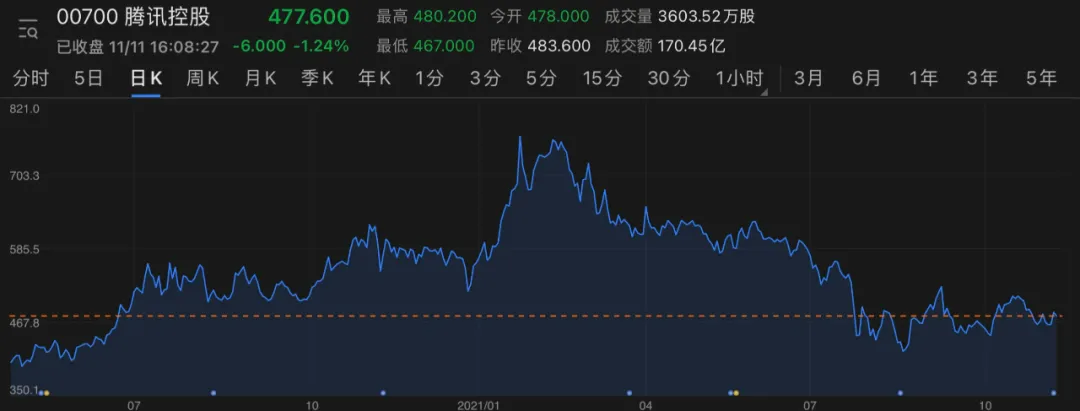Viewport: 1080px width, 411px height.
Task: Select the 1分 interval tab
Action: [429, 78]
